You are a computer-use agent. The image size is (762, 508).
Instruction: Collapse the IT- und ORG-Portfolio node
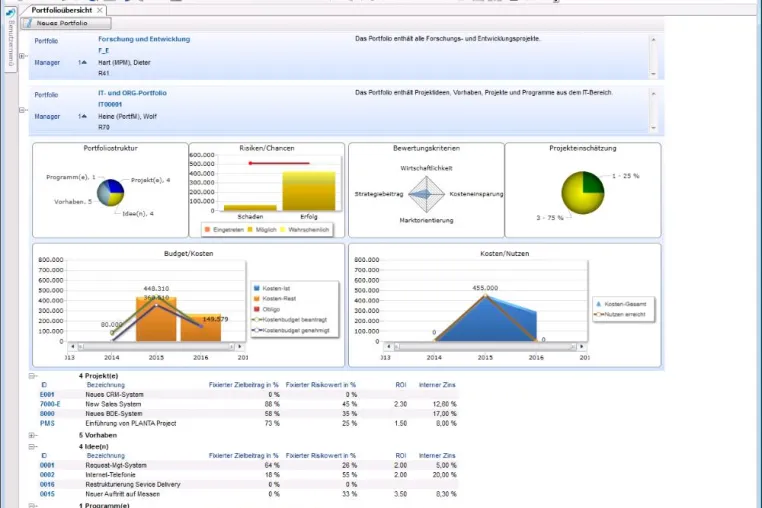21,110
